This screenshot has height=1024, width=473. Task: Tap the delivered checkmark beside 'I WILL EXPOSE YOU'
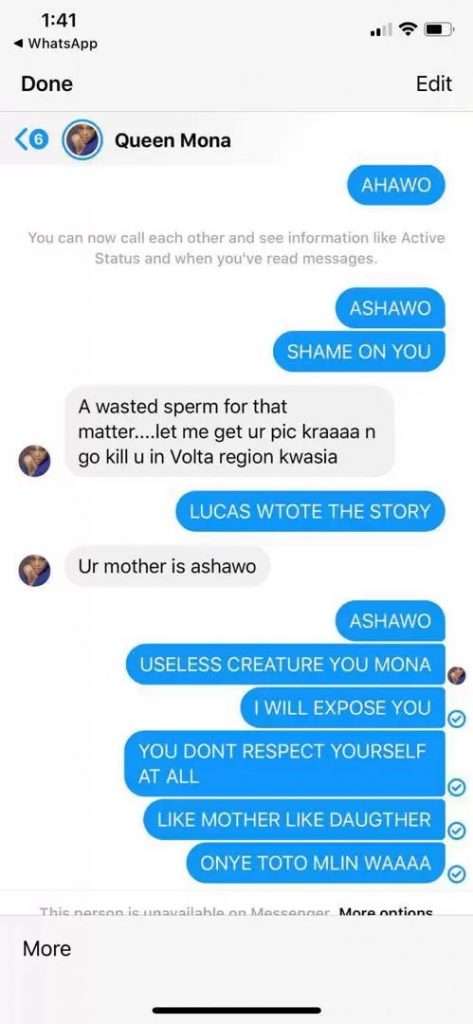pos(458,719)
